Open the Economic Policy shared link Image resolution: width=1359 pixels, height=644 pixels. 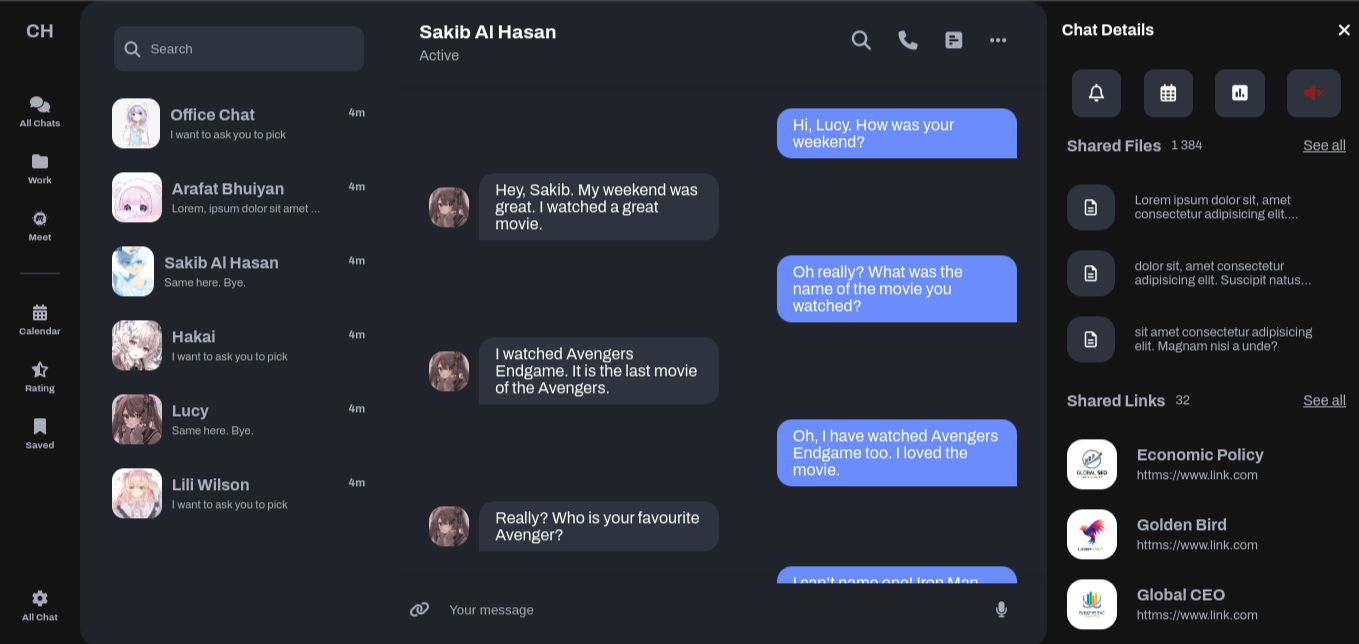pos(1199,464)
